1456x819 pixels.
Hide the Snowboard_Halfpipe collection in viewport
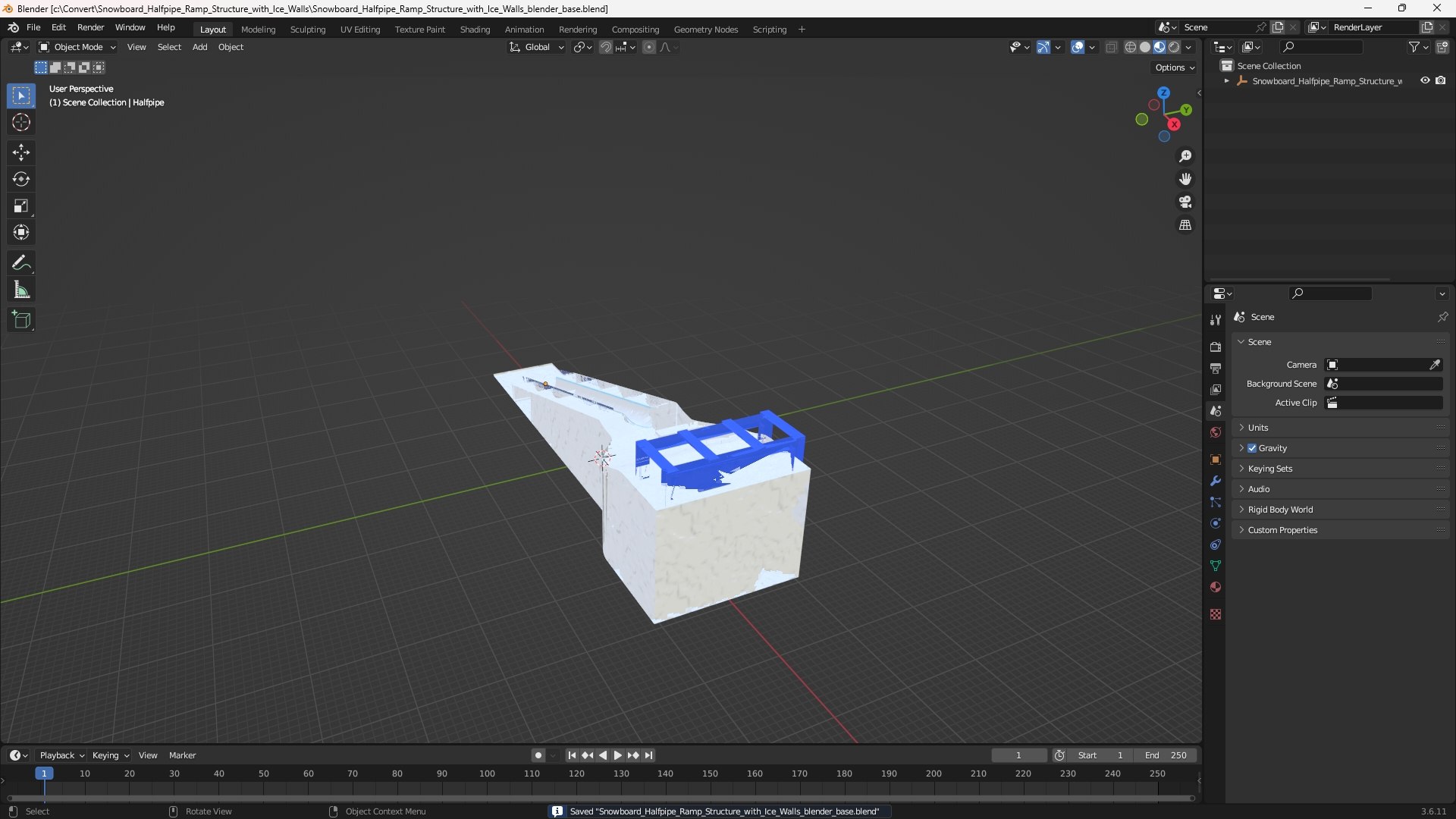pyautogui.click(x=1425, y=80)
